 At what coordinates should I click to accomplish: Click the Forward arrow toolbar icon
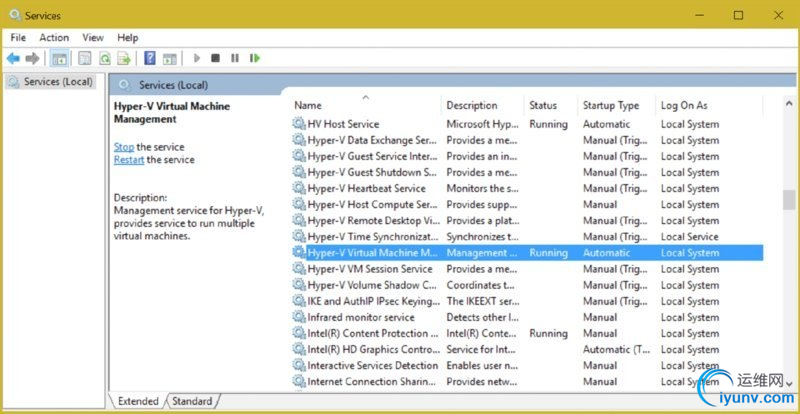click(x=32, y=59)
